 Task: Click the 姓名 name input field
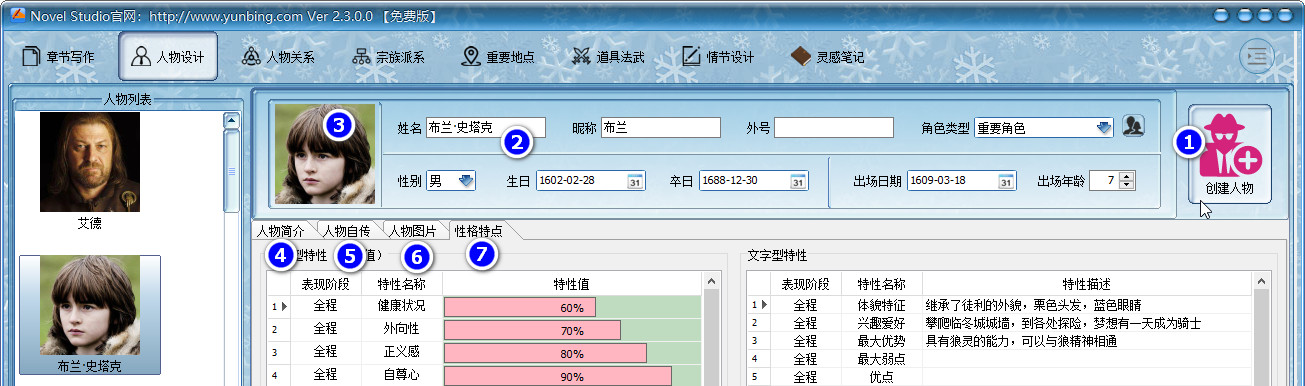(x=486, y=128)
